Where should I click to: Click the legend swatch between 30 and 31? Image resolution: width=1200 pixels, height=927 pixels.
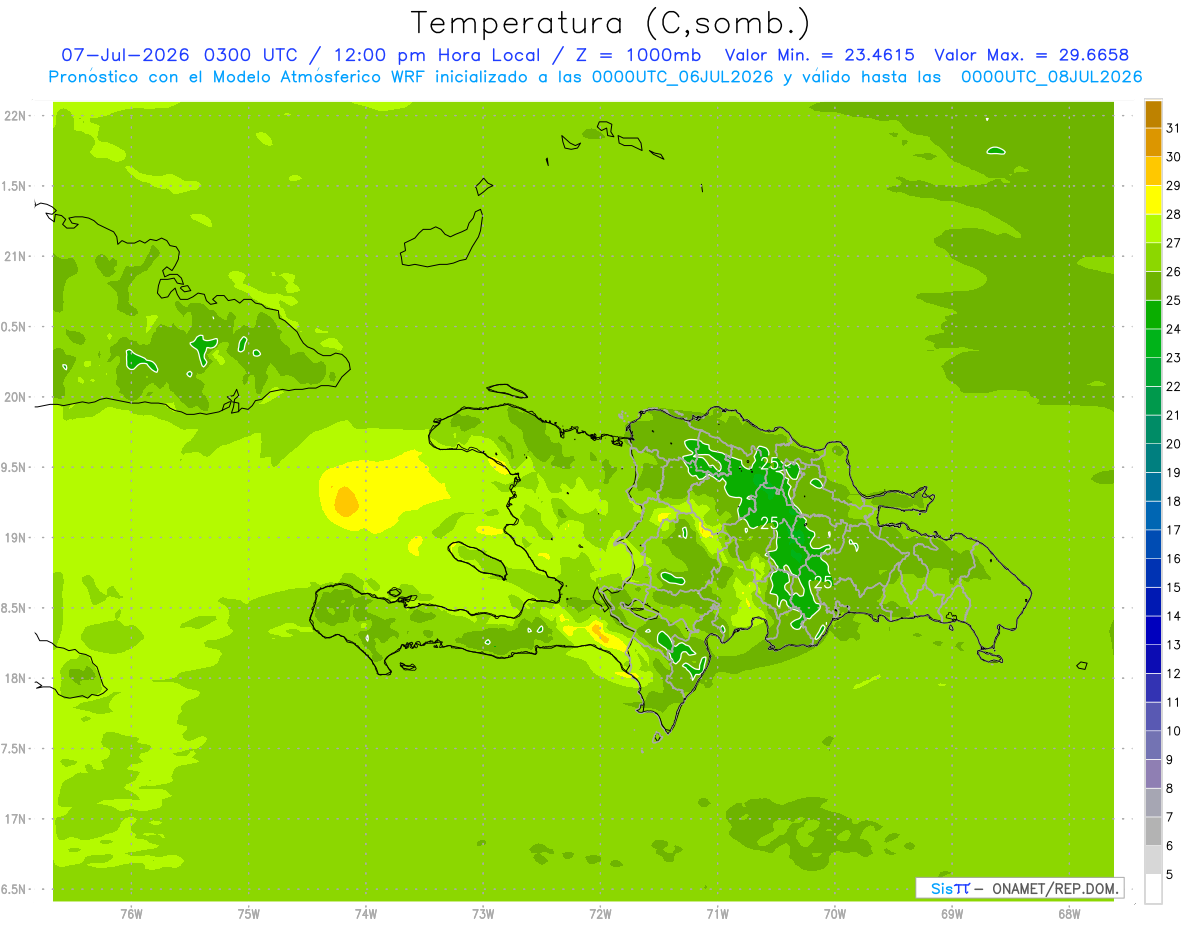[1153, 143]
